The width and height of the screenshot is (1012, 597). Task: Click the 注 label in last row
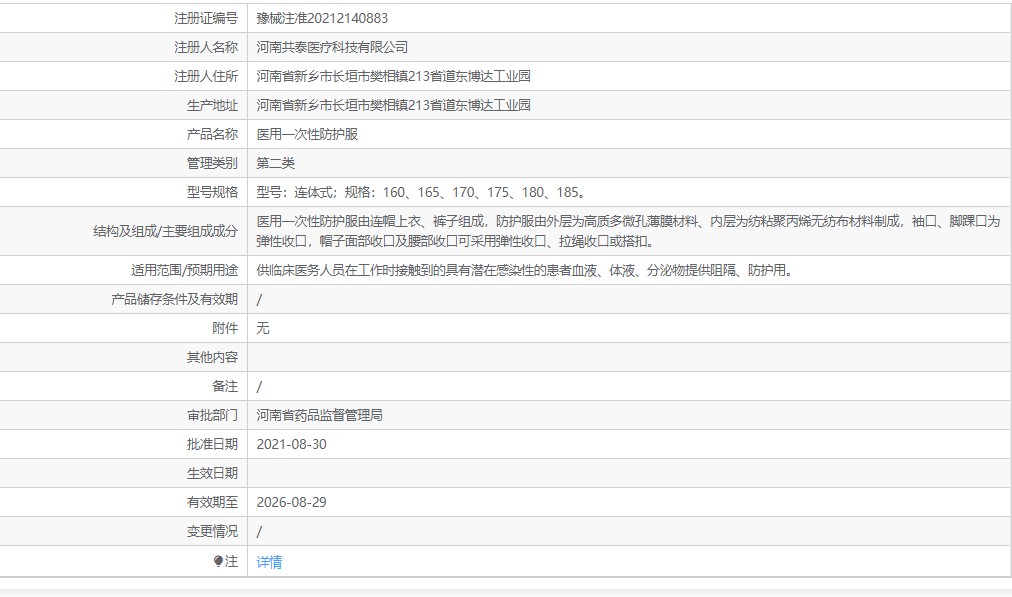[231, 562]
